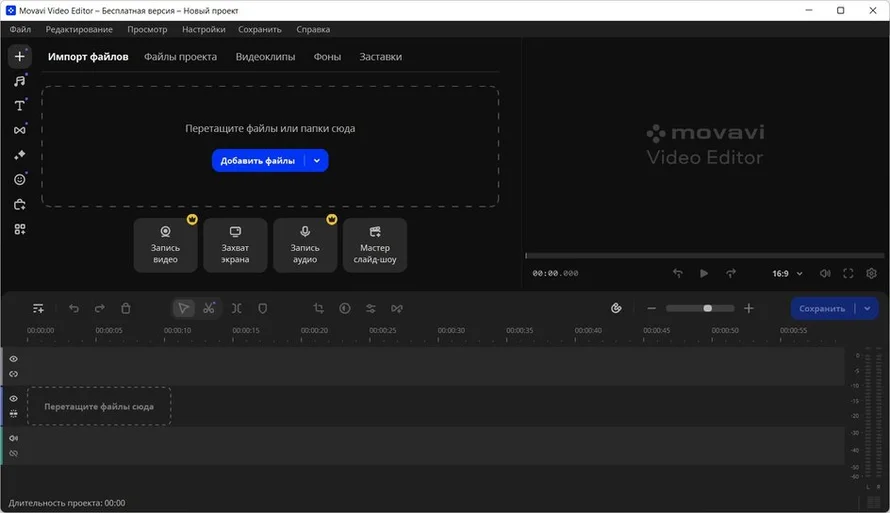
Task: Hide the main video track
Action: (x=14, y=398)
